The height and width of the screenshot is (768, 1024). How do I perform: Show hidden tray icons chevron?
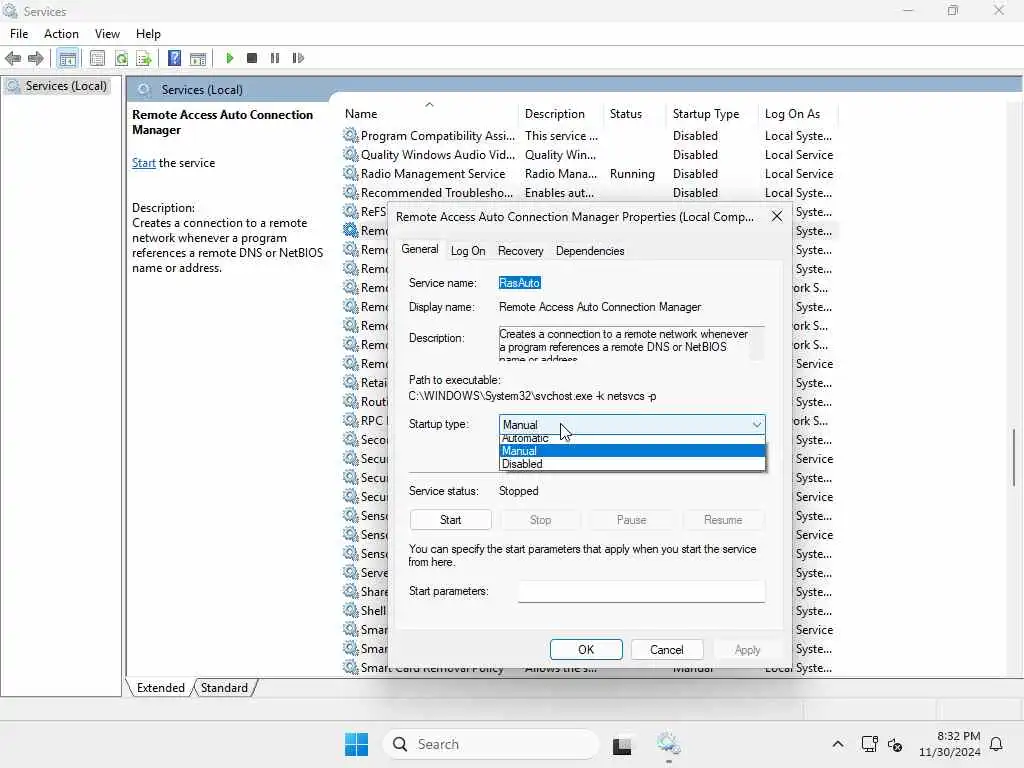tap(838, 744)
